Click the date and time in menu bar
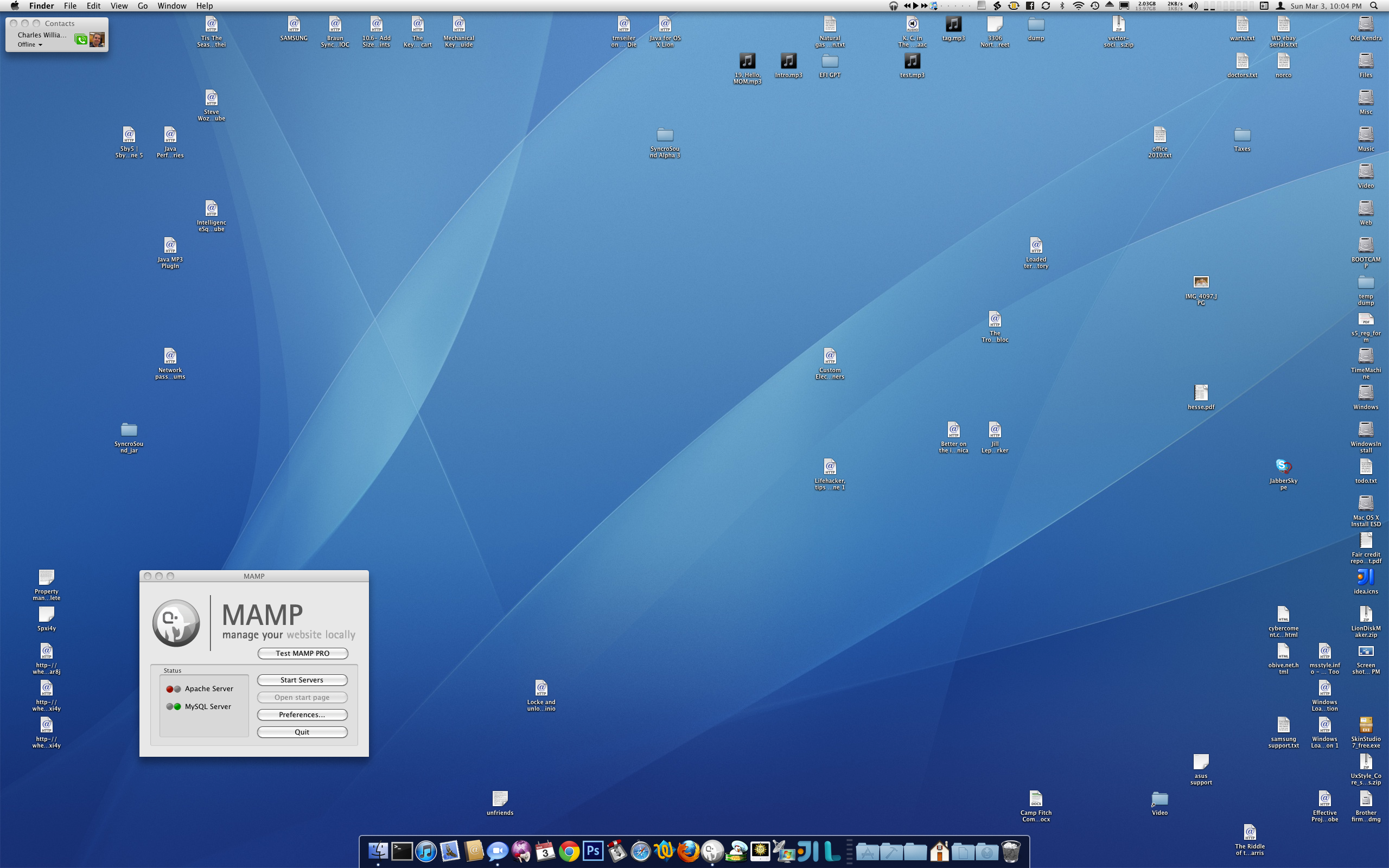Screen dimensions: 1389x868 pyautogui.click(x=1326, y=6)
